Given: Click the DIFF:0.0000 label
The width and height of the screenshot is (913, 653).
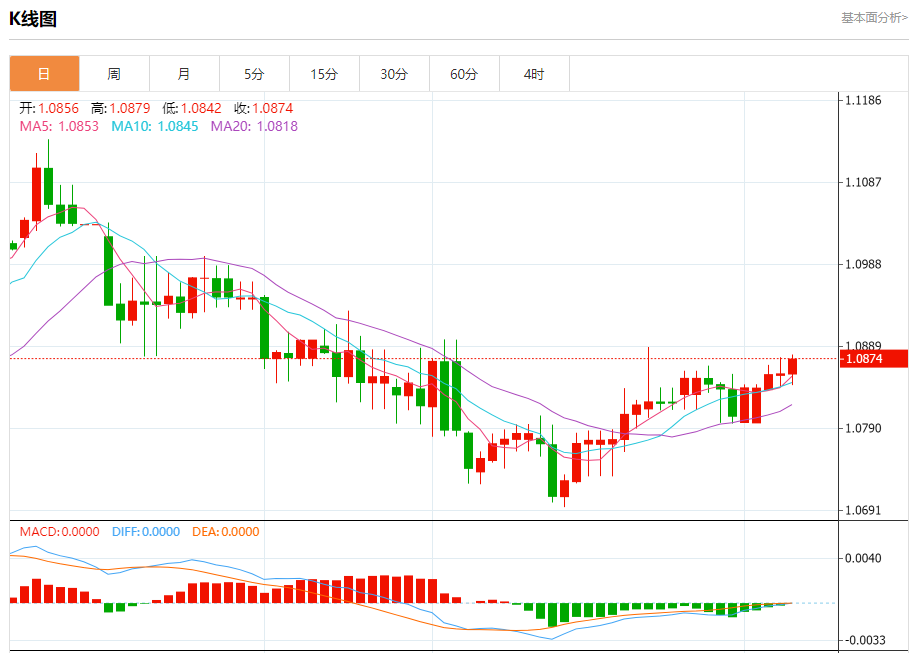Looking at the screenshot, I should click(146, 532).
